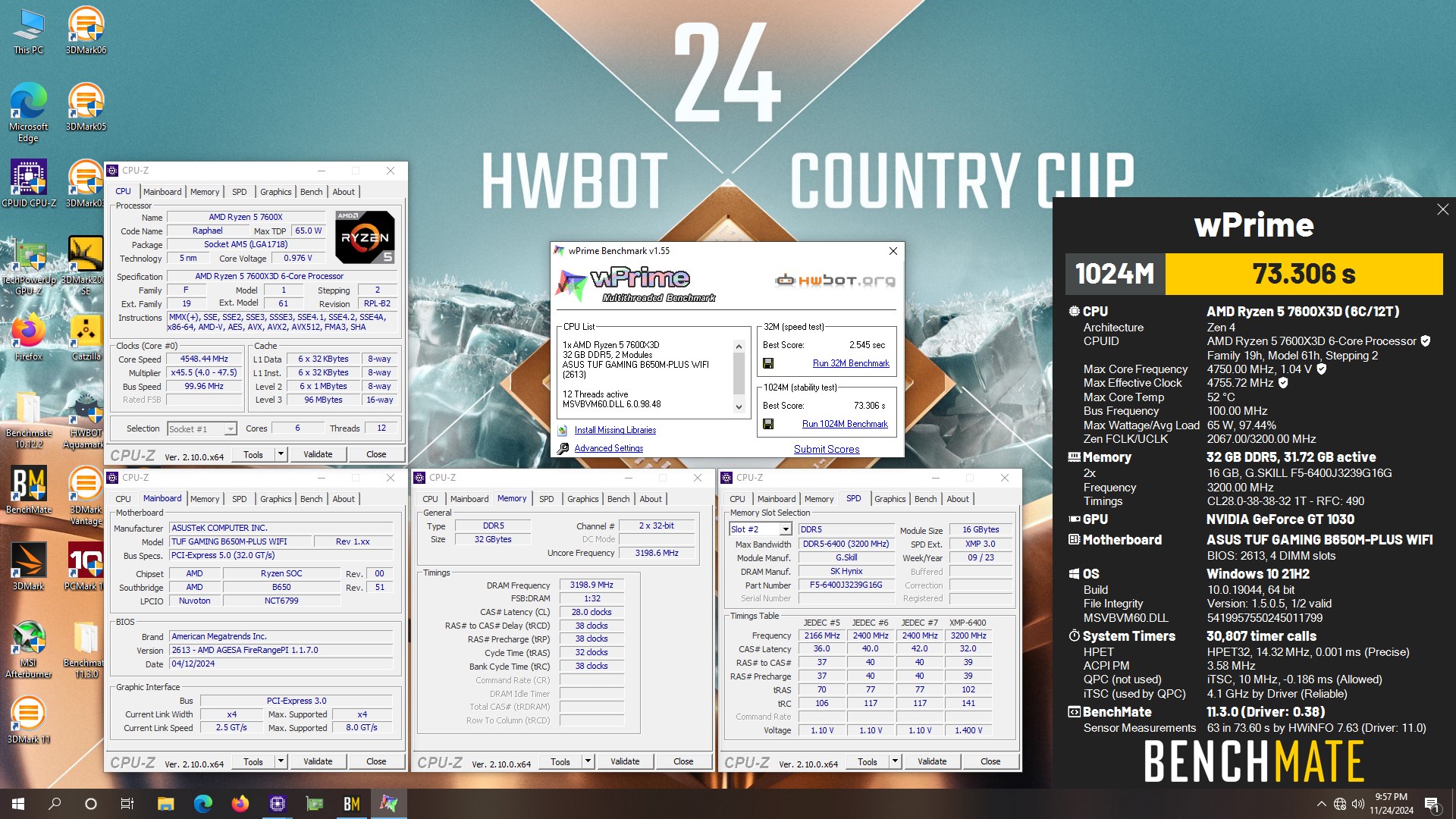Open Benchmate 10.12.2 folder icon
1456x819 pixels.
point(28,419)
